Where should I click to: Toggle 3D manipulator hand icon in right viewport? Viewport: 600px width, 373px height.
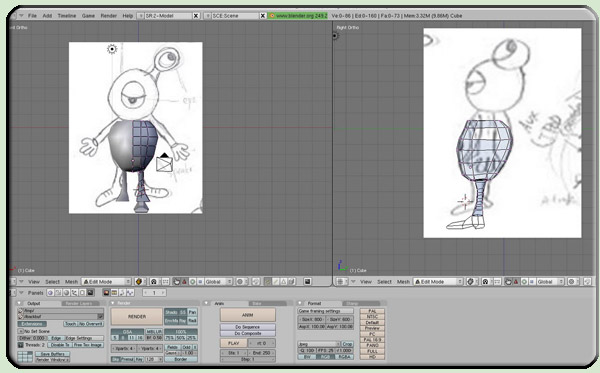(x=508, y=282)
